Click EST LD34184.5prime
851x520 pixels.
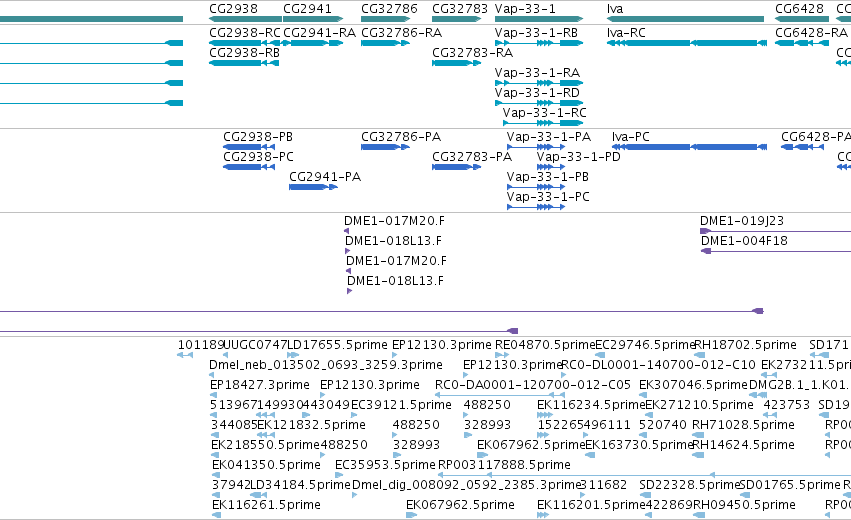click(x=301, y=485)
